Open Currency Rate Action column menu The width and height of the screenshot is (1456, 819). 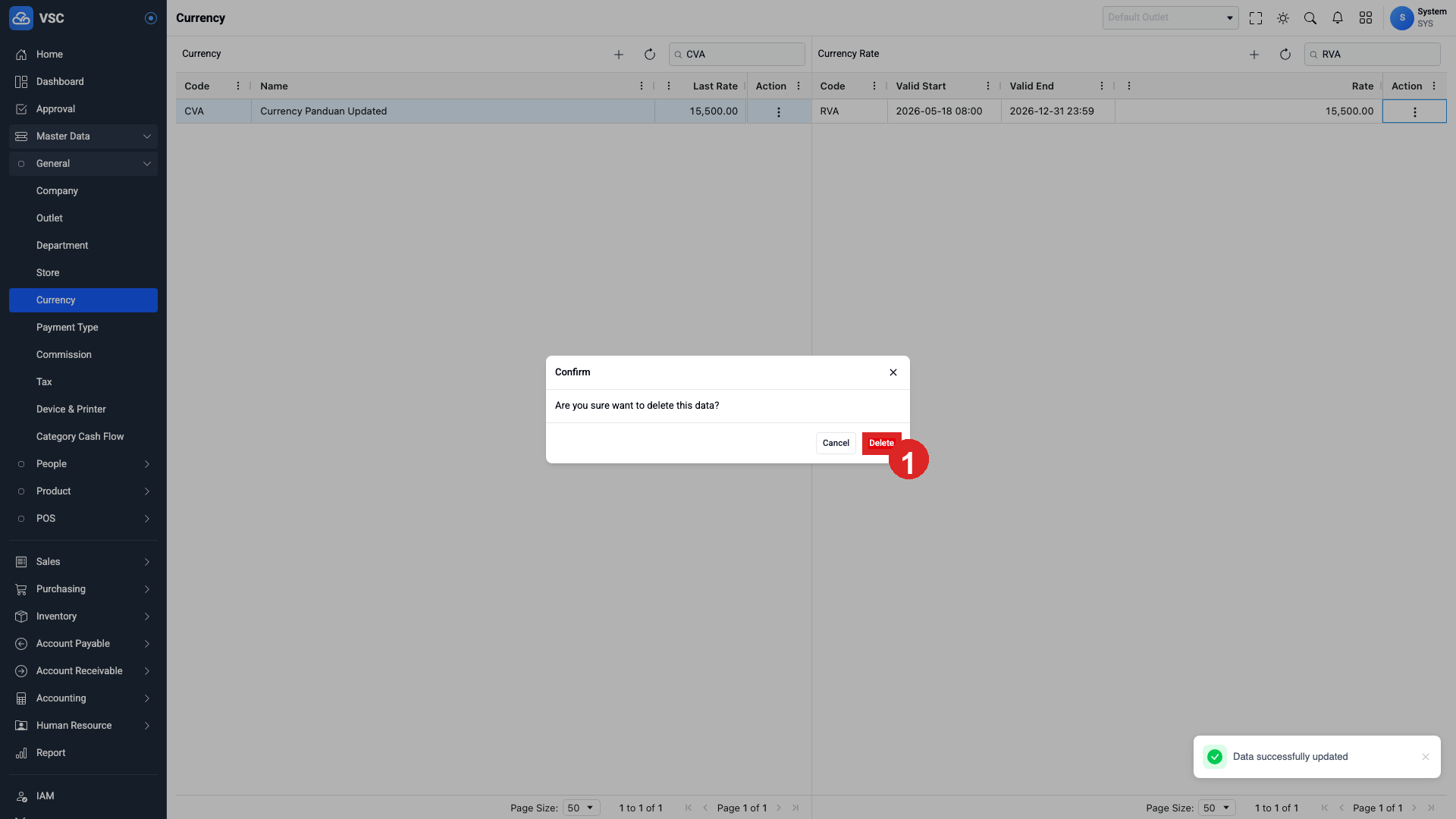coord(1434,86)
